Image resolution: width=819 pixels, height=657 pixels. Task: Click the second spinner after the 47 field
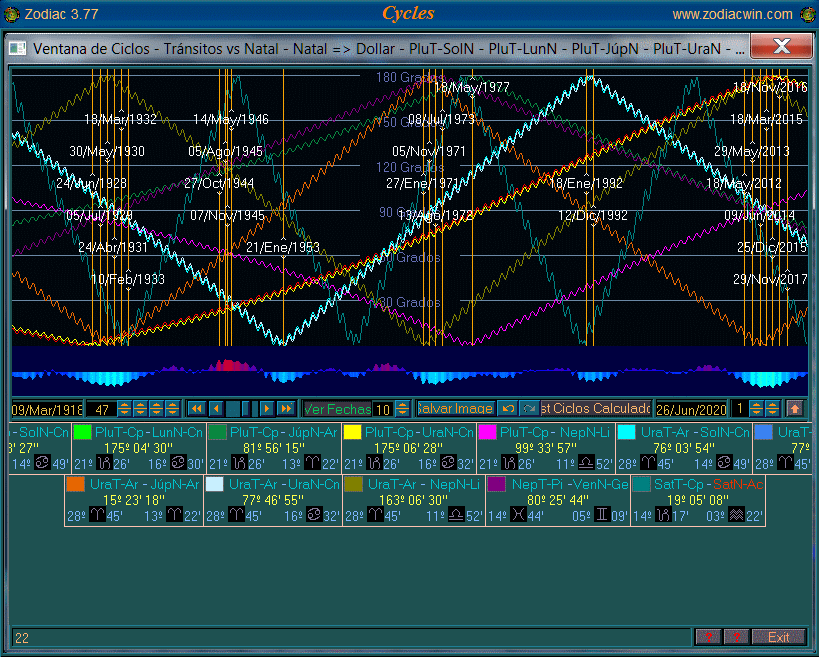coord(140,409)
